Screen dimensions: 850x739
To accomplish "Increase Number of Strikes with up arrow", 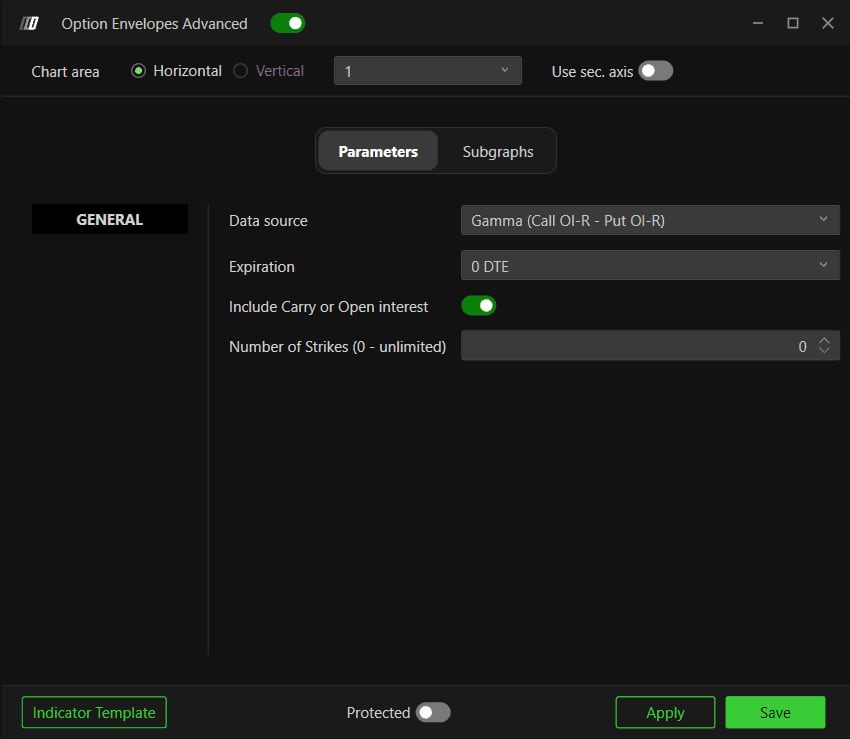I will click(824, 340).
